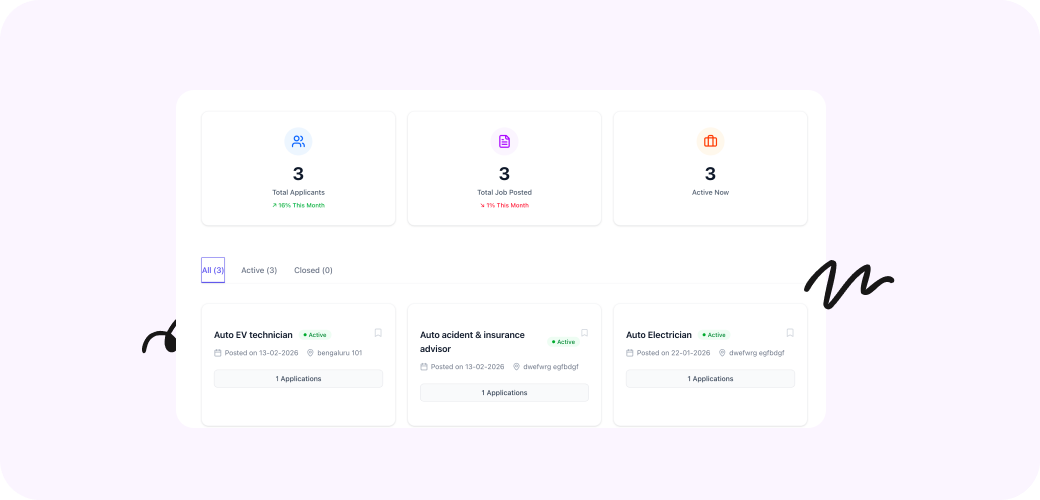The image size is (1040, 500).
Task: View applications for Auto Electrician
Action: pos(710,379)
